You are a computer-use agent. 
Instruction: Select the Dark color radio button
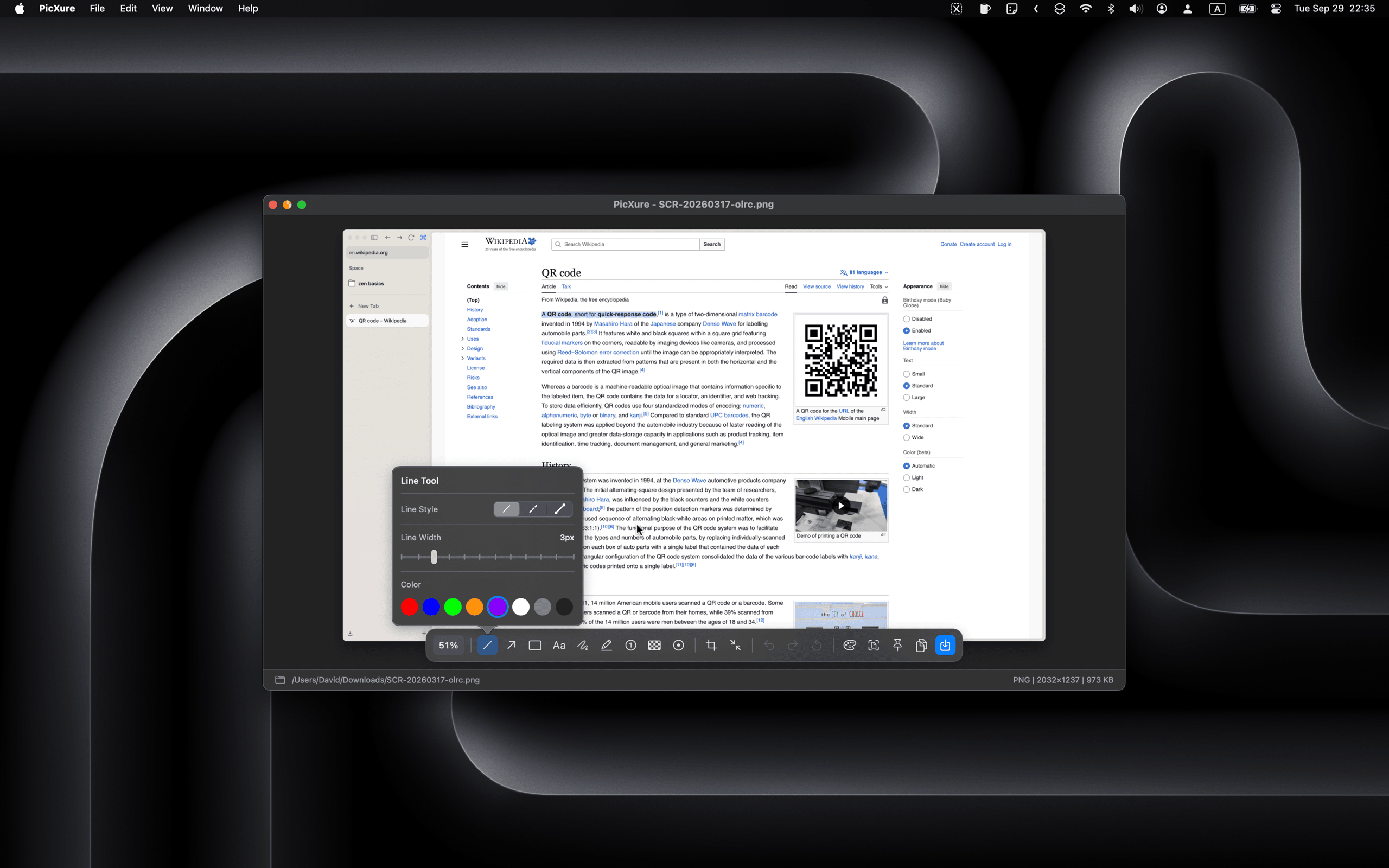[x=907, y=490]
